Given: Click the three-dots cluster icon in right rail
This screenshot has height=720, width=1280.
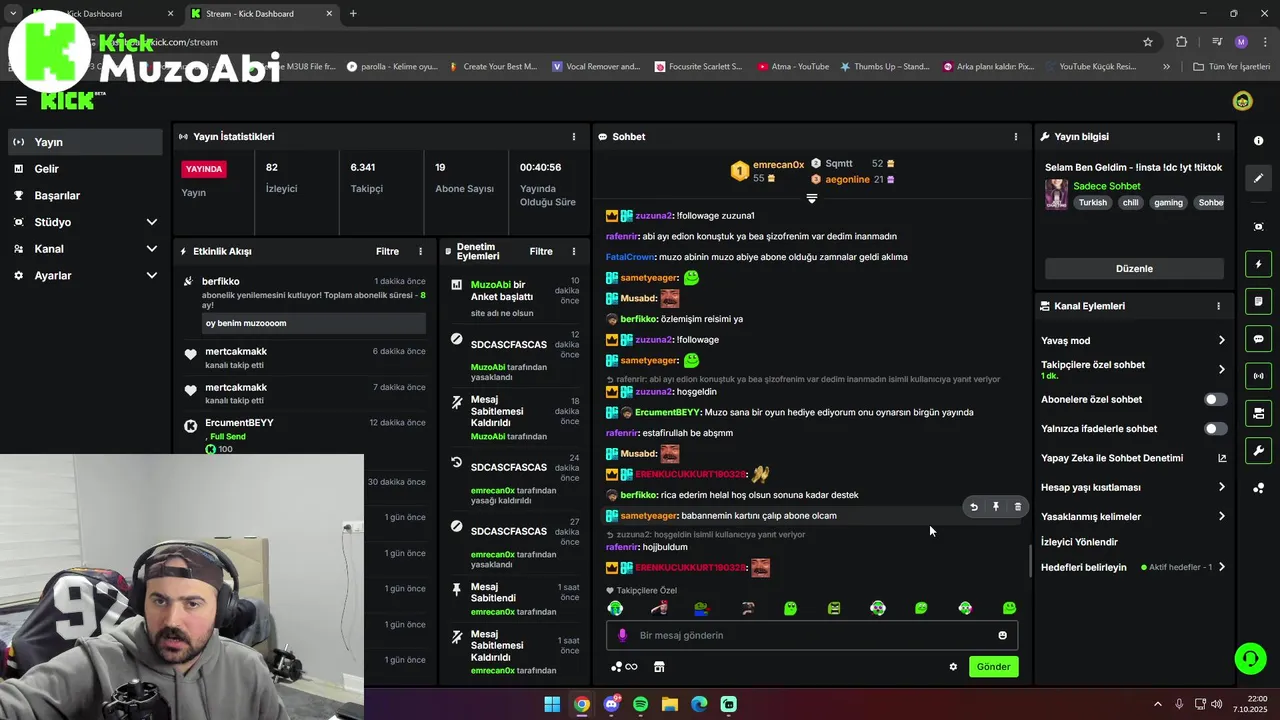Looking at the screenshot, I should (1258, 488).
